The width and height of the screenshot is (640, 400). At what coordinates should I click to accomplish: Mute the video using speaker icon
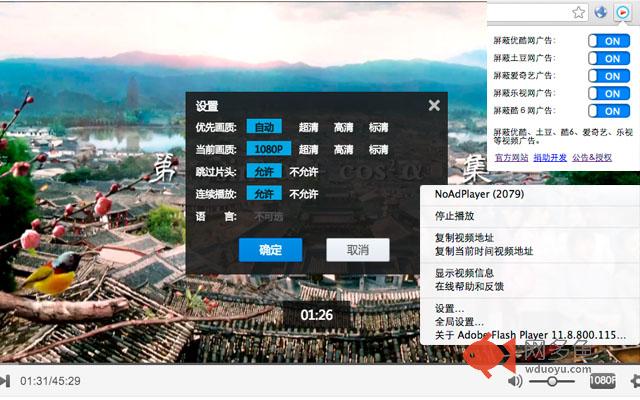515,381
